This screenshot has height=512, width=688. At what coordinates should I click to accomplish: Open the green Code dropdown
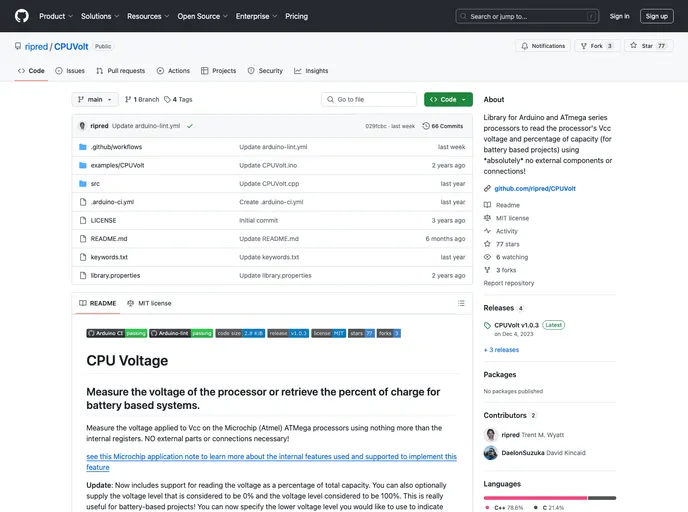pos(448,100)
